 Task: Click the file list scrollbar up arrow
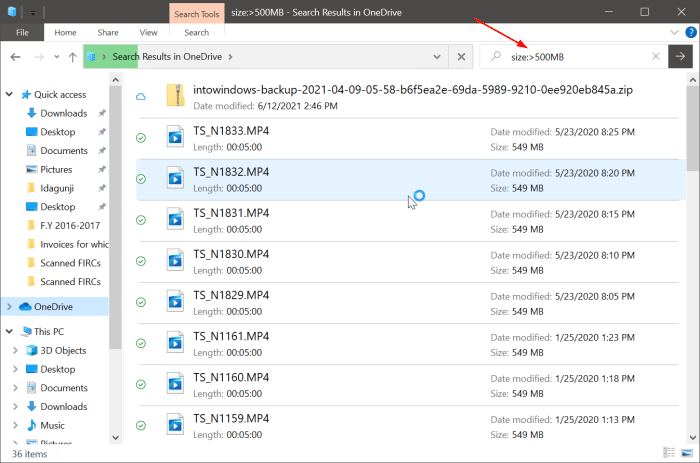point(692,80)
